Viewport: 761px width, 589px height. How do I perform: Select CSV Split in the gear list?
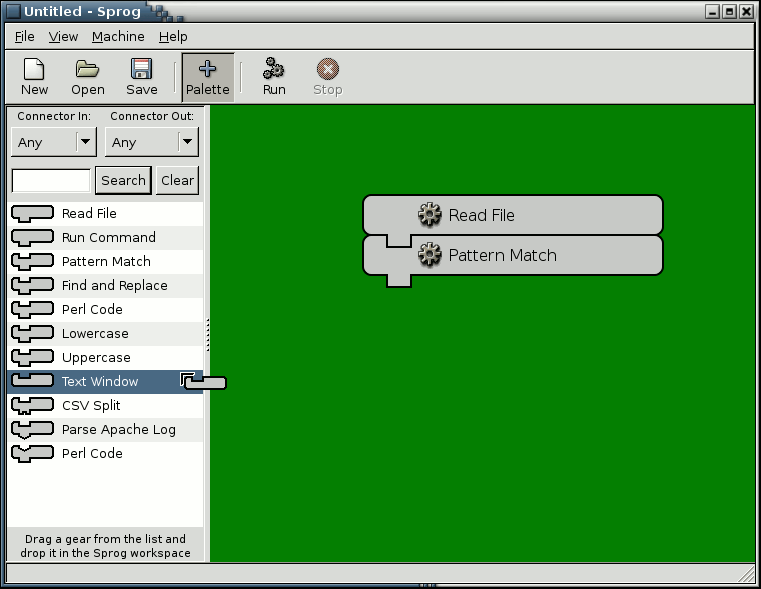91,405
